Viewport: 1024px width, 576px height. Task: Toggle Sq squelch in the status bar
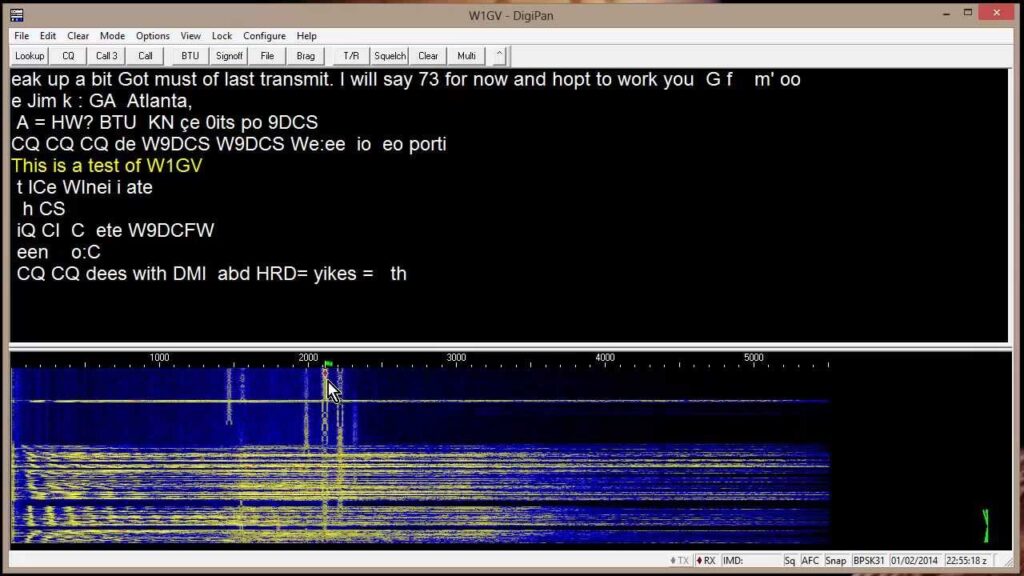pos(790,560)
